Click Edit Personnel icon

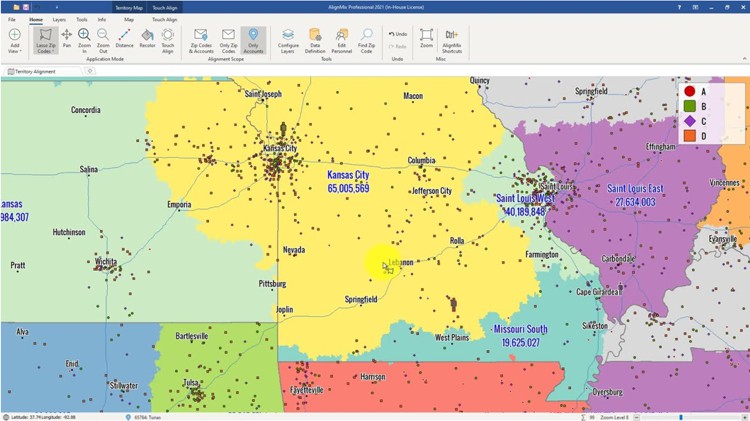pos(341,40)
